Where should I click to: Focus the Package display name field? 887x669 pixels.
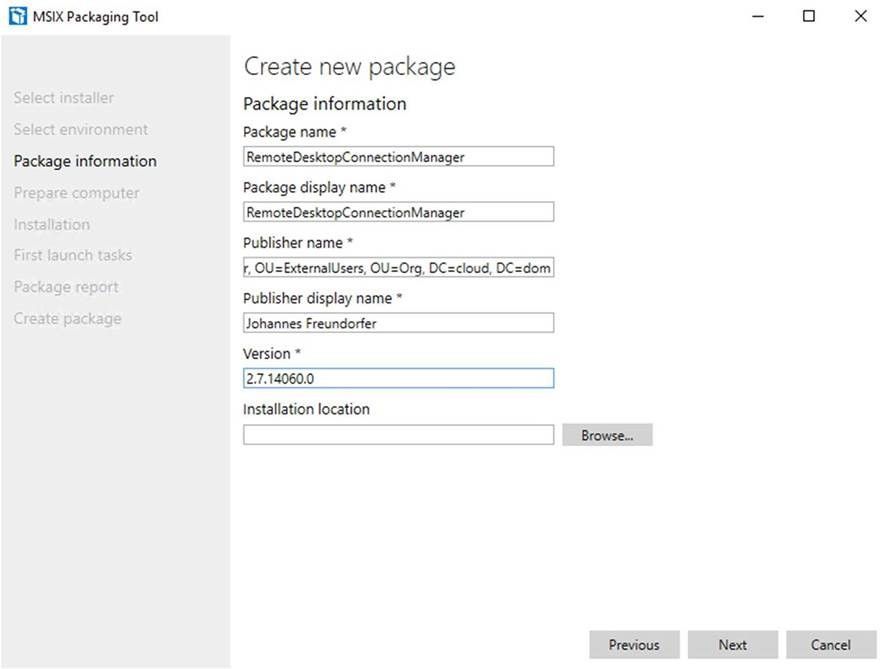point(398,212)
